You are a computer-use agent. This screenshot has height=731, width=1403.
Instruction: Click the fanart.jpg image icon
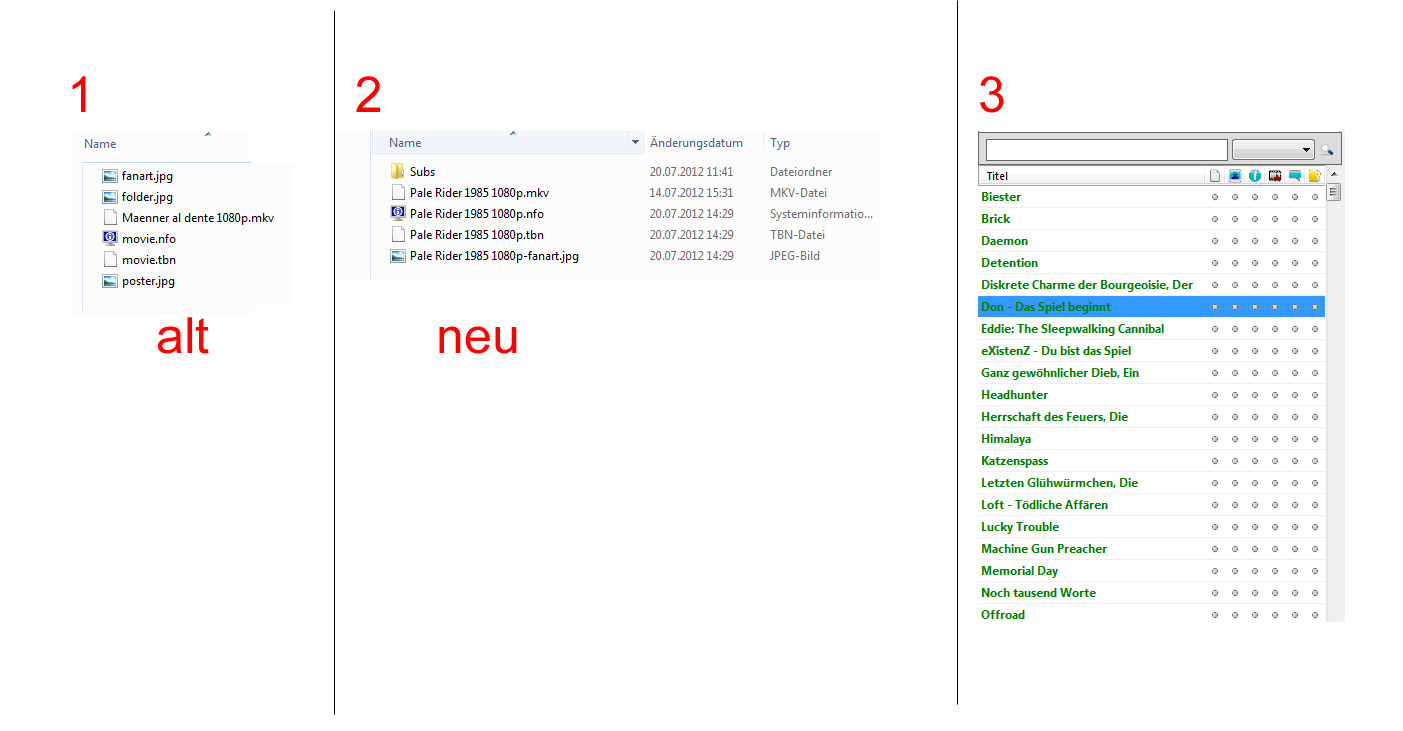click(110, 175)
